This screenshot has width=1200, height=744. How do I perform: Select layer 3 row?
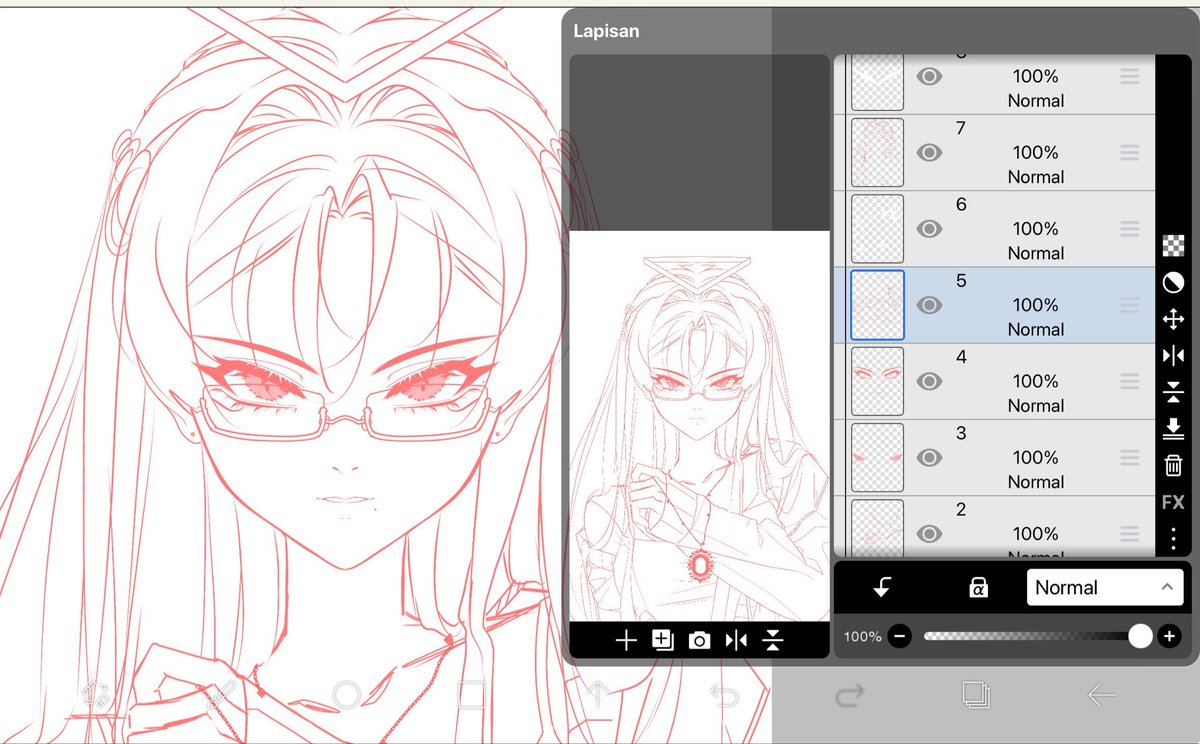tap(995, 457)
